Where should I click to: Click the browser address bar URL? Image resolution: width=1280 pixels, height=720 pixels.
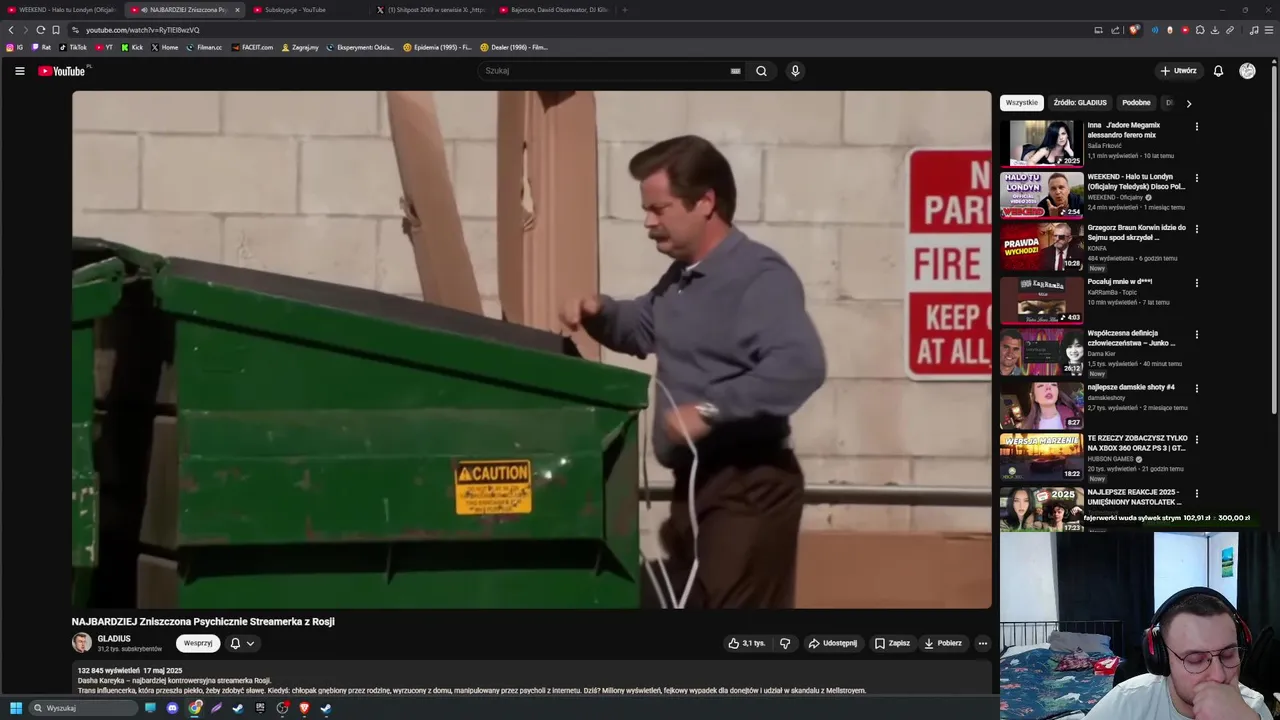[x=143, y=30]
